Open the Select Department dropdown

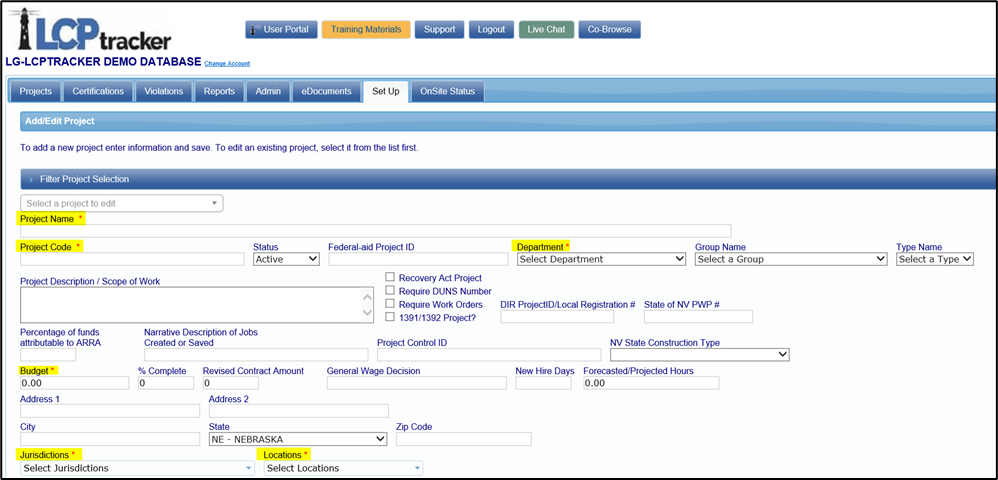tap(601, 259)
